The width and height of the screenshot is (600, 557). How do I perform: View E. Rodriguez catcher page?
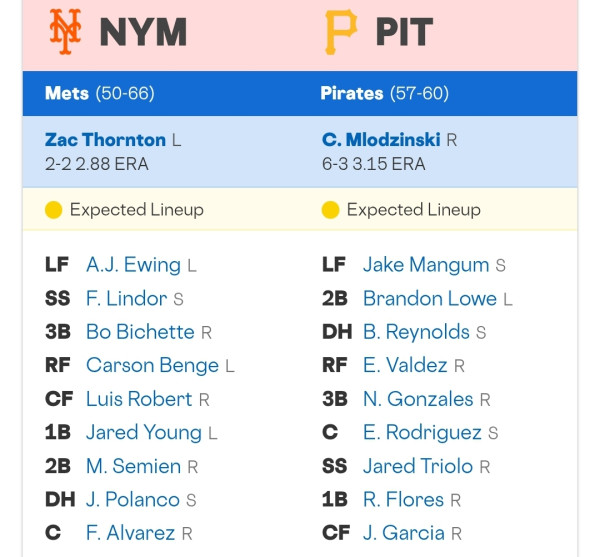click(x=422, y=433)
